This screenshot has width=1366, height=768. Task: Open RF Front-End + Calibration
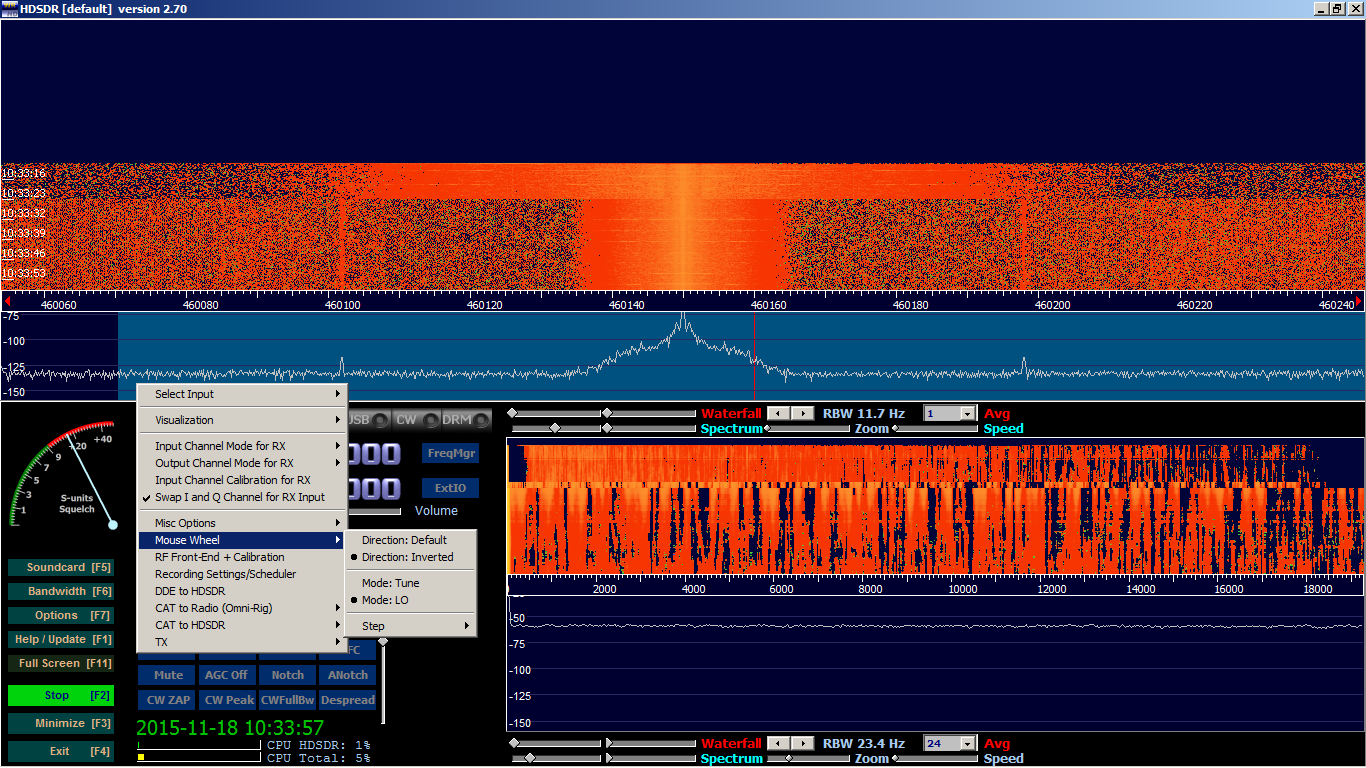[242, 557]
